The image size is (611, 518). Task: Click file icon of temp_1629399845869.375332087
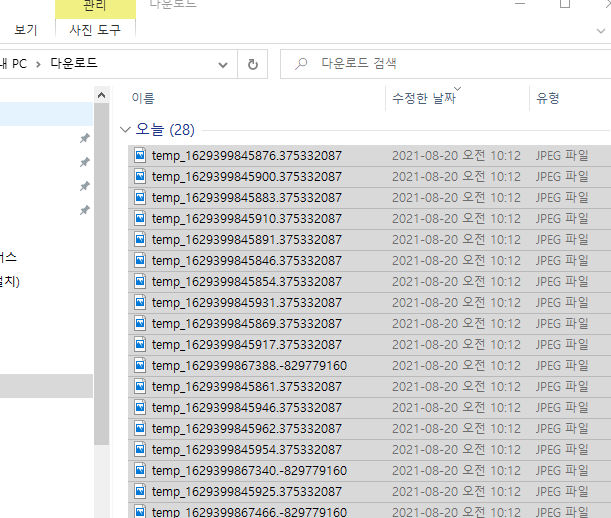[x=140, y=324]
